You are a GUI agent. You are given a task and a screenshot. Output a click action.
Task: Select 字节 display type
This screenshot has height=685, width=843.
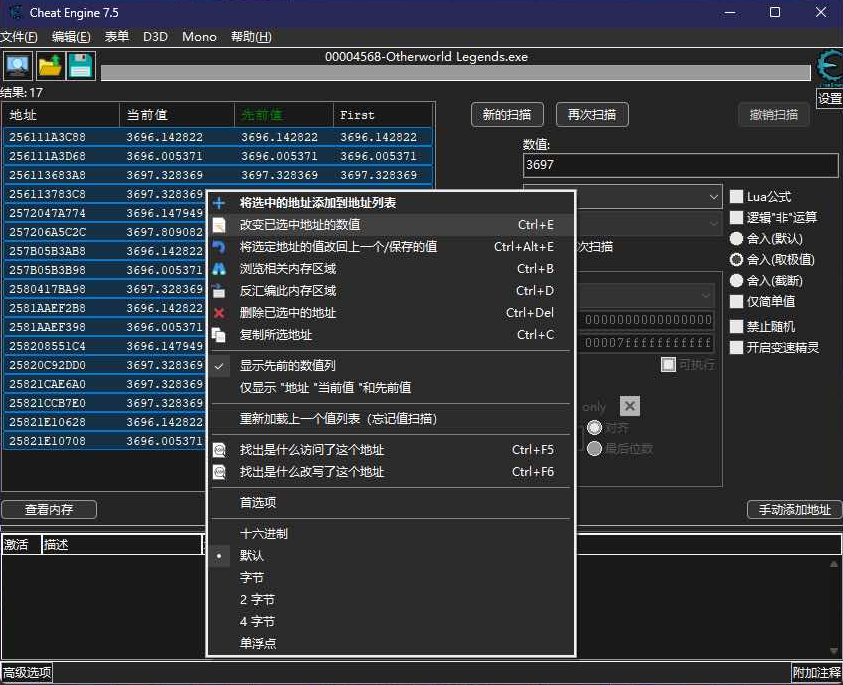pos(391,578)
